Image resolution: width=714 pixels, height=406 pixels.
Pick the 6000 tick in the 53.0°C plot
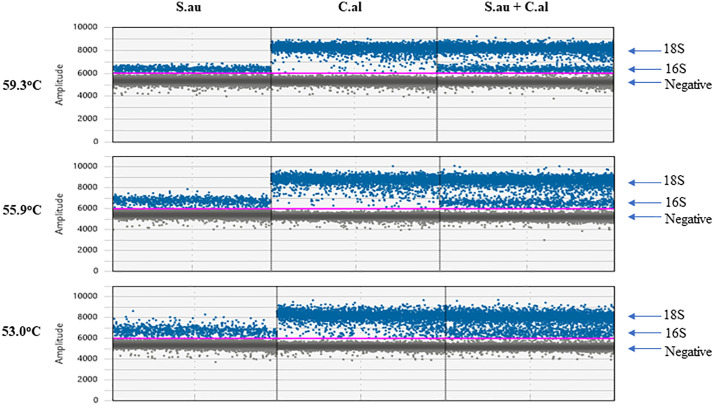click(87, 338)
